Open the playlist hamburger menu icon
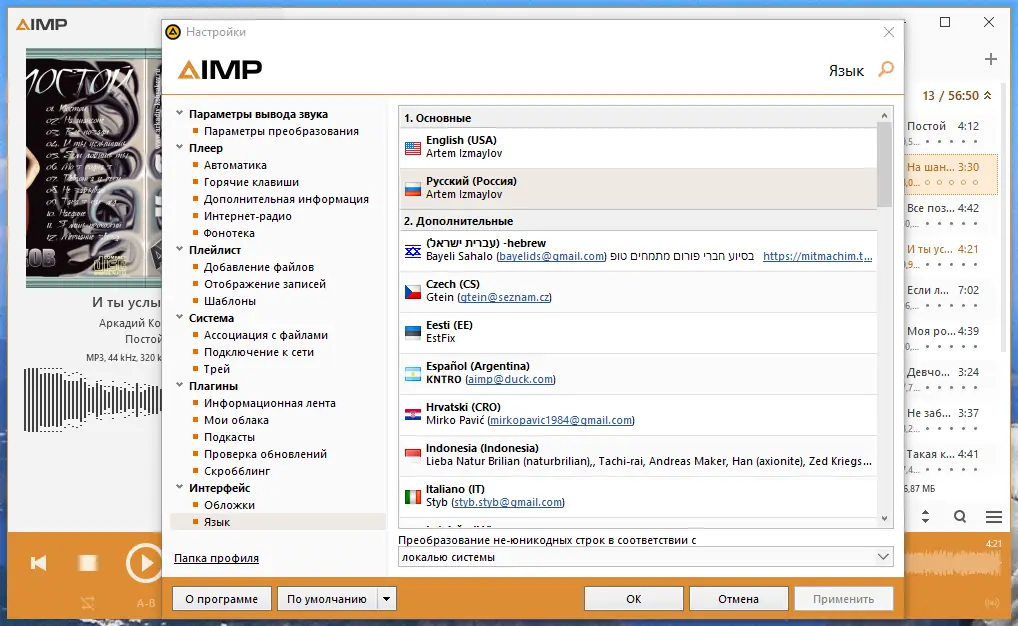Viewport: 1018px width, 626px height. coord(993,517)
